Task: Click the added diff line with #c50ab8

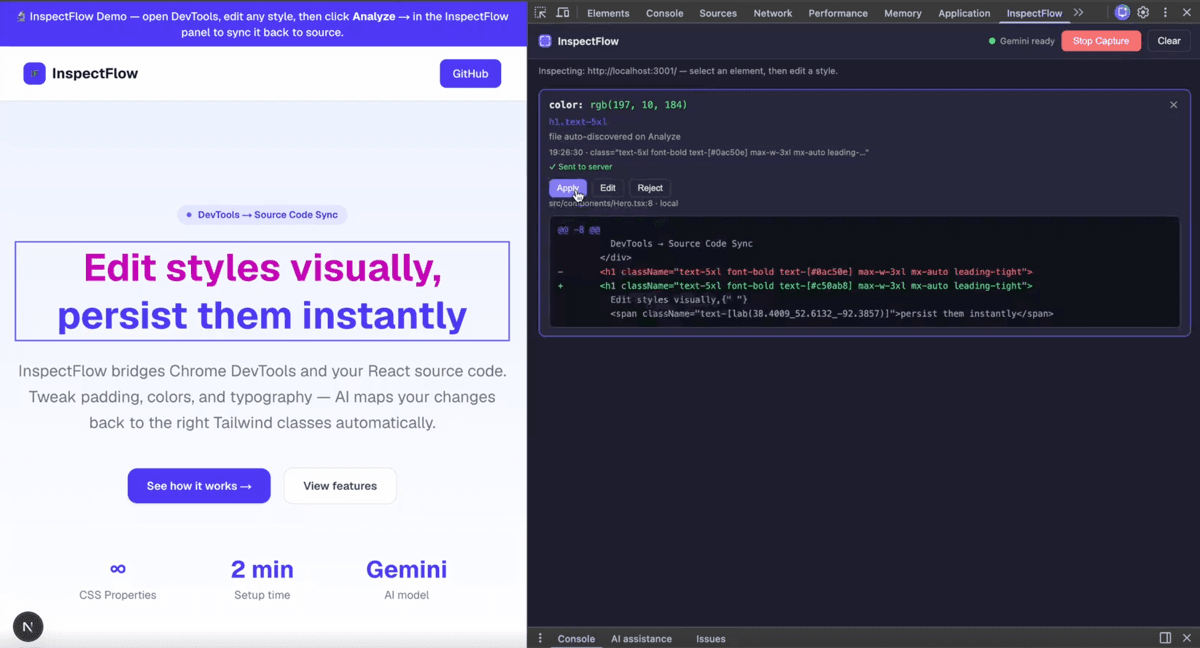Action: coord(816,286)
